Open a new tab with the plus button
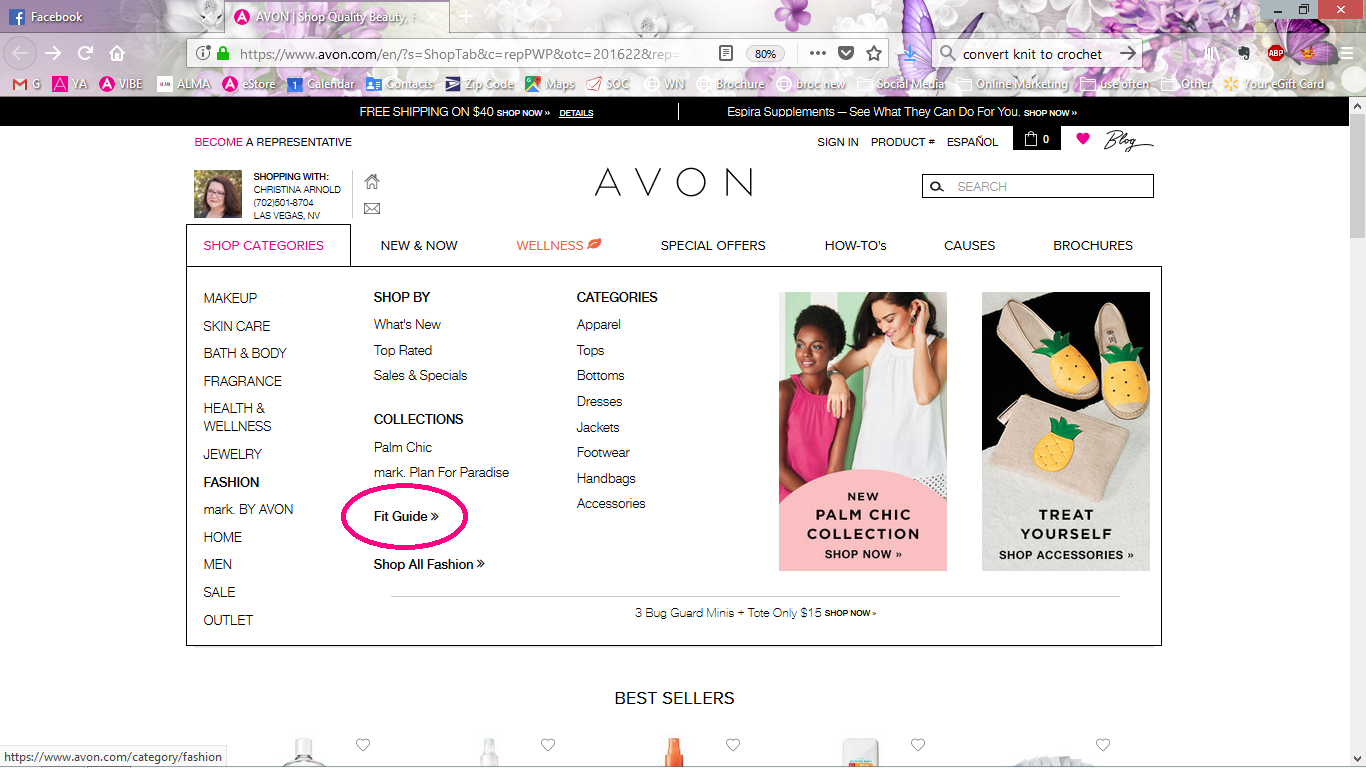Image resolution: width=1366 pixels, height=768 pixels. click(x=465, y=17)
